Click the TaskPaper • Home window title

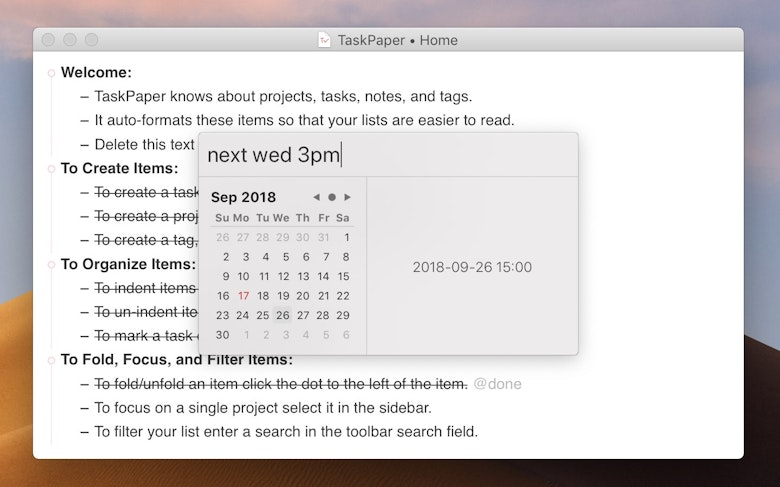397,40
